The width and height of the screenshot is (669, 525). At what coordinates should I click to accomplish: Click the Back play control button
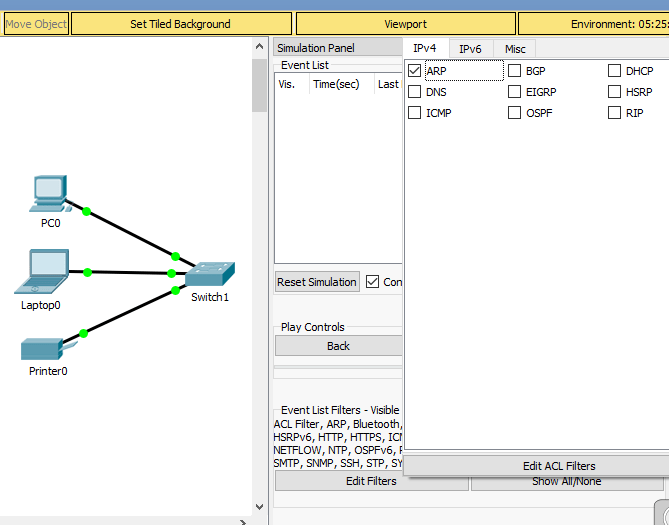[x=338, y=346]
